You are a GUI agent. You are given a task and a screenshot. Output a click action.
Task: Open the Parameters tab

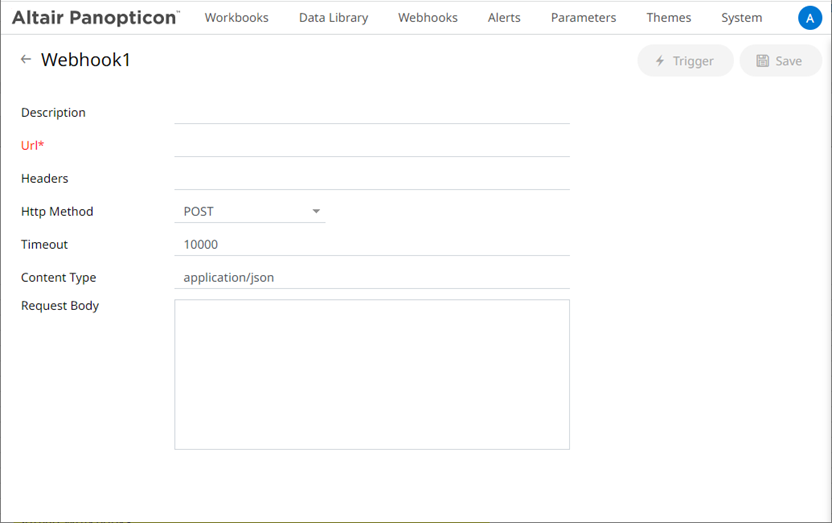pyautogui.click(x=583, y=18)
